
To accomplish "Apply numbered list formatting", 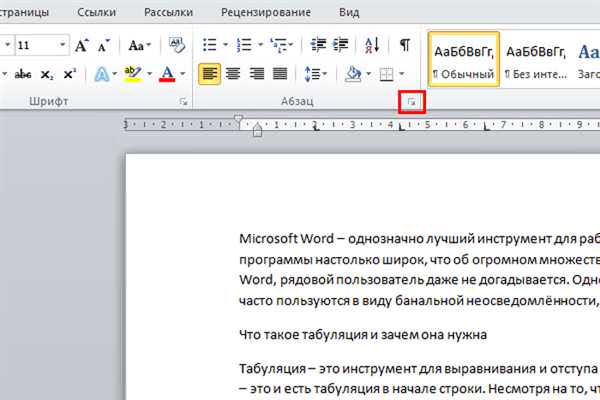I will pos(244,45).
